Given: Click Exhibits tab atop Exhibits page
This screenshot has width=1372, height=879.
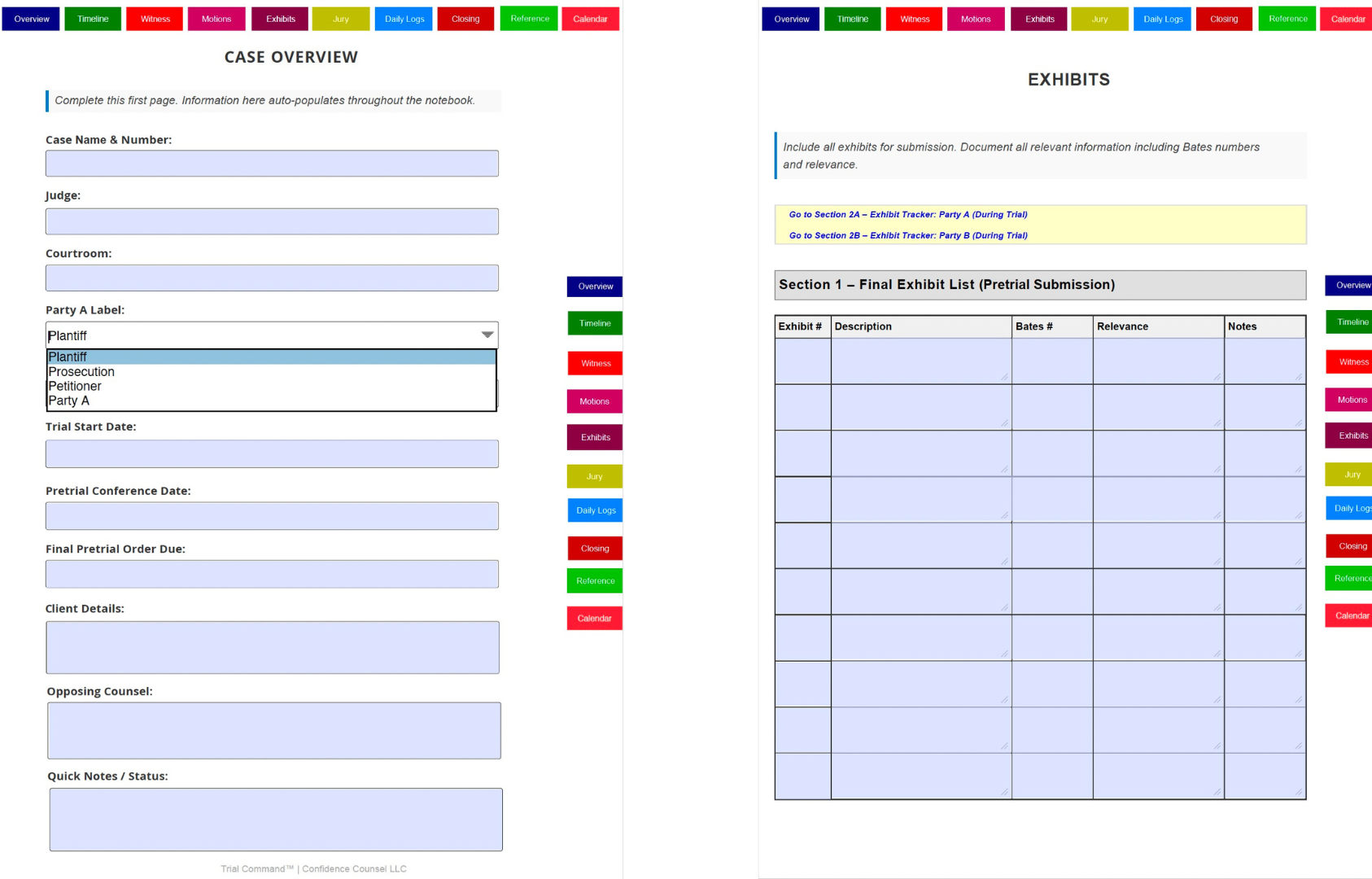Looking at the screenshot, I should point(1039,19).
